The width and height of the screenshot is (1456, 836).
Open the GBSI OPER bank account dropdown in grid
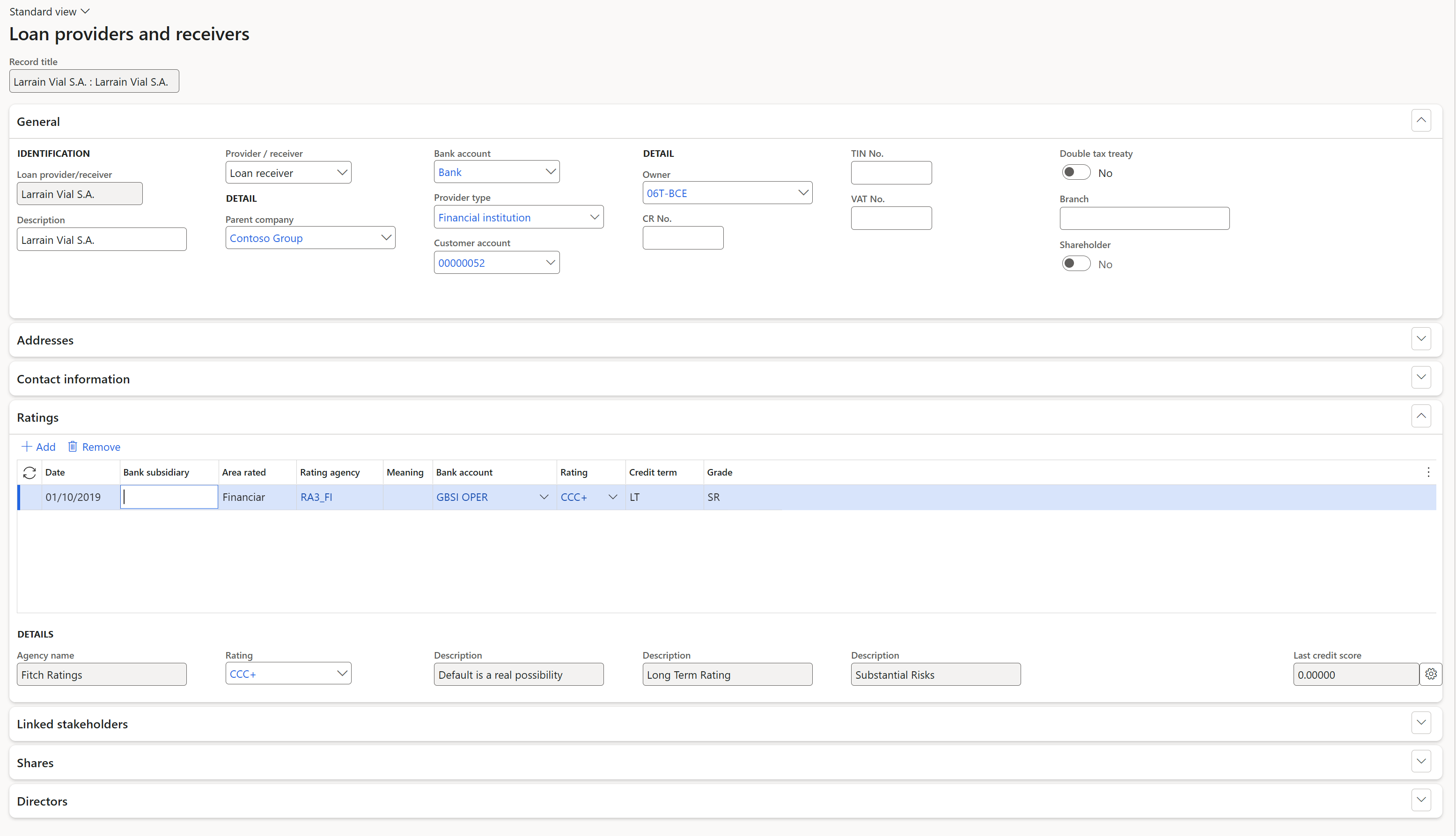point(544,497)
